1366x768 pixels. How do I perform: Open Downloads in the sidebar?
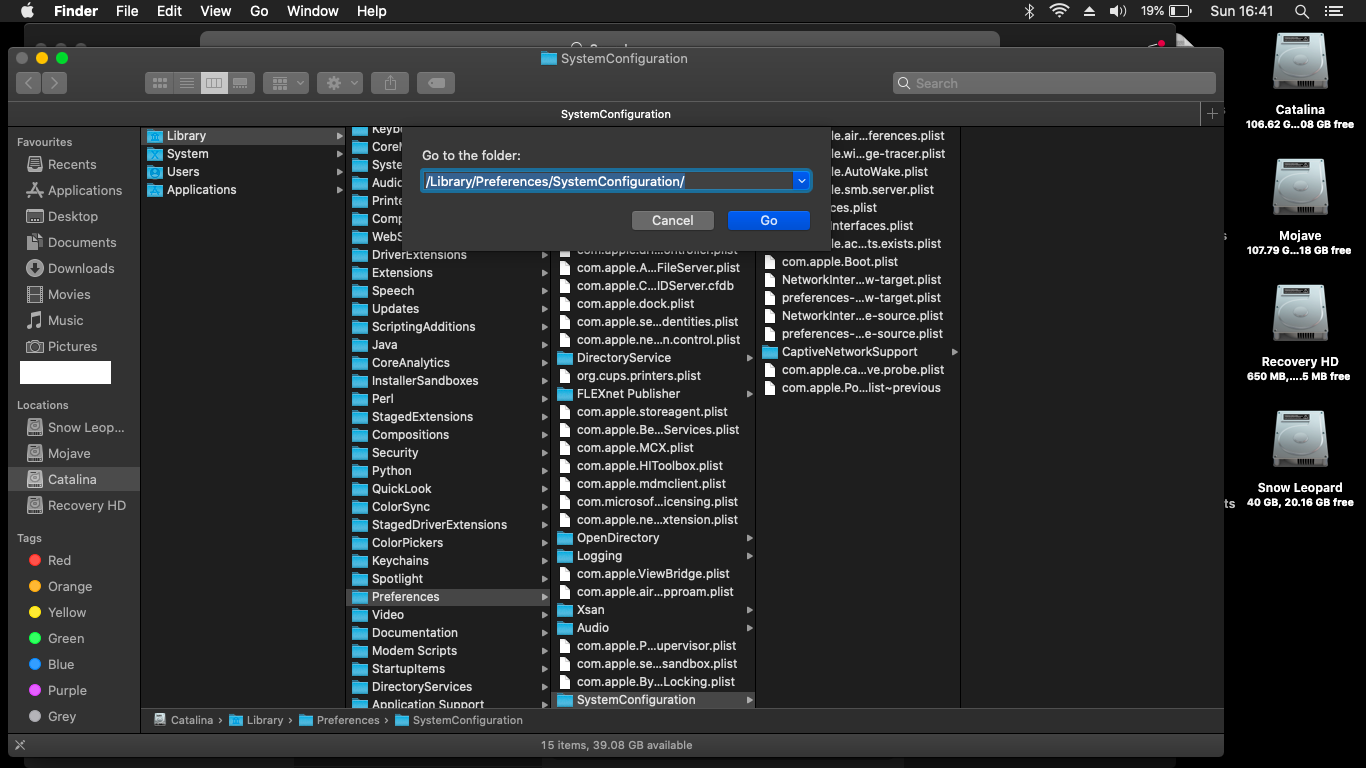point(81,269)
